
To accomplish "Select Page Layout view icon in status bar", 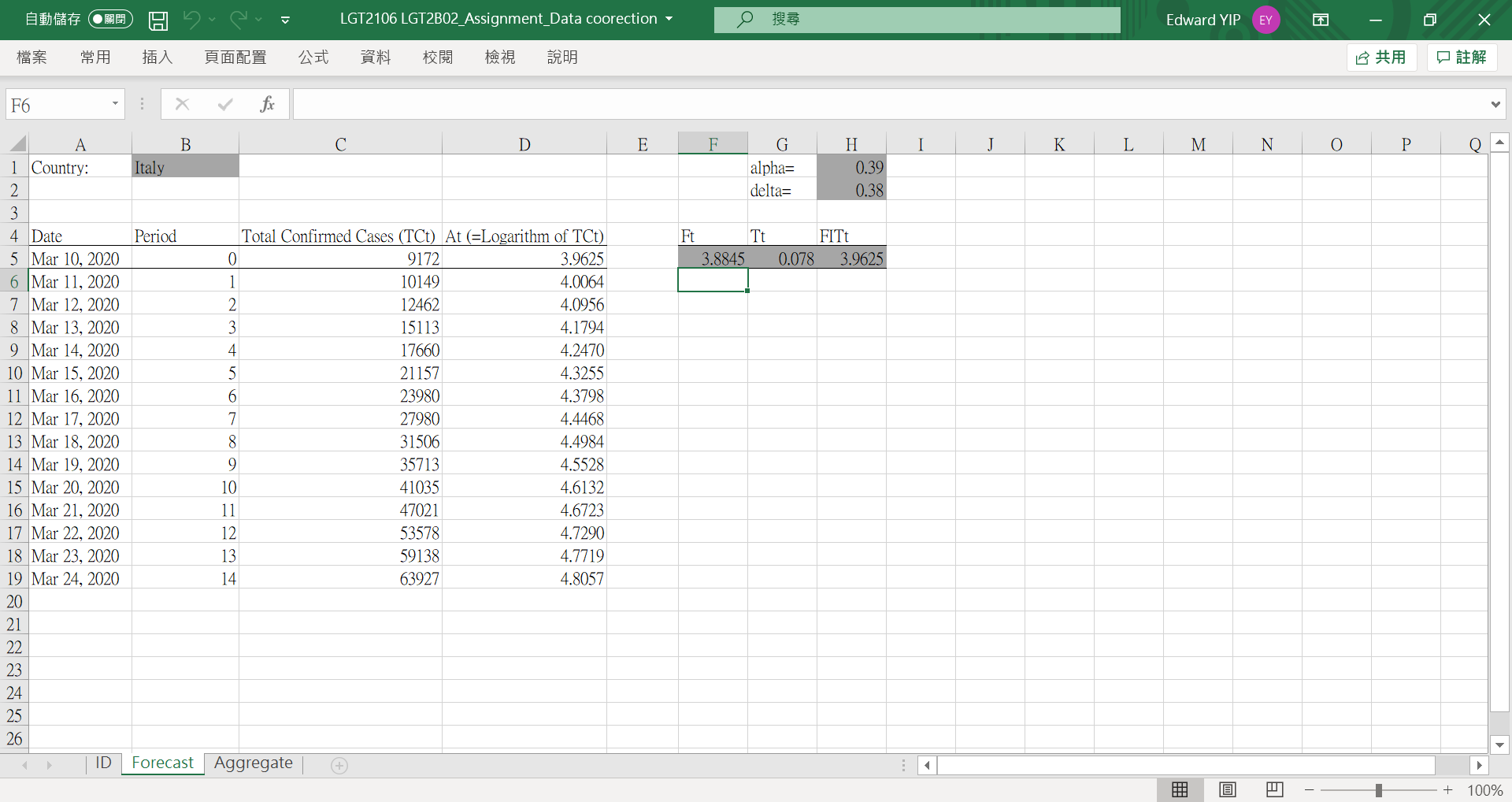I will pyautogui.click(x=1227, y=789).
